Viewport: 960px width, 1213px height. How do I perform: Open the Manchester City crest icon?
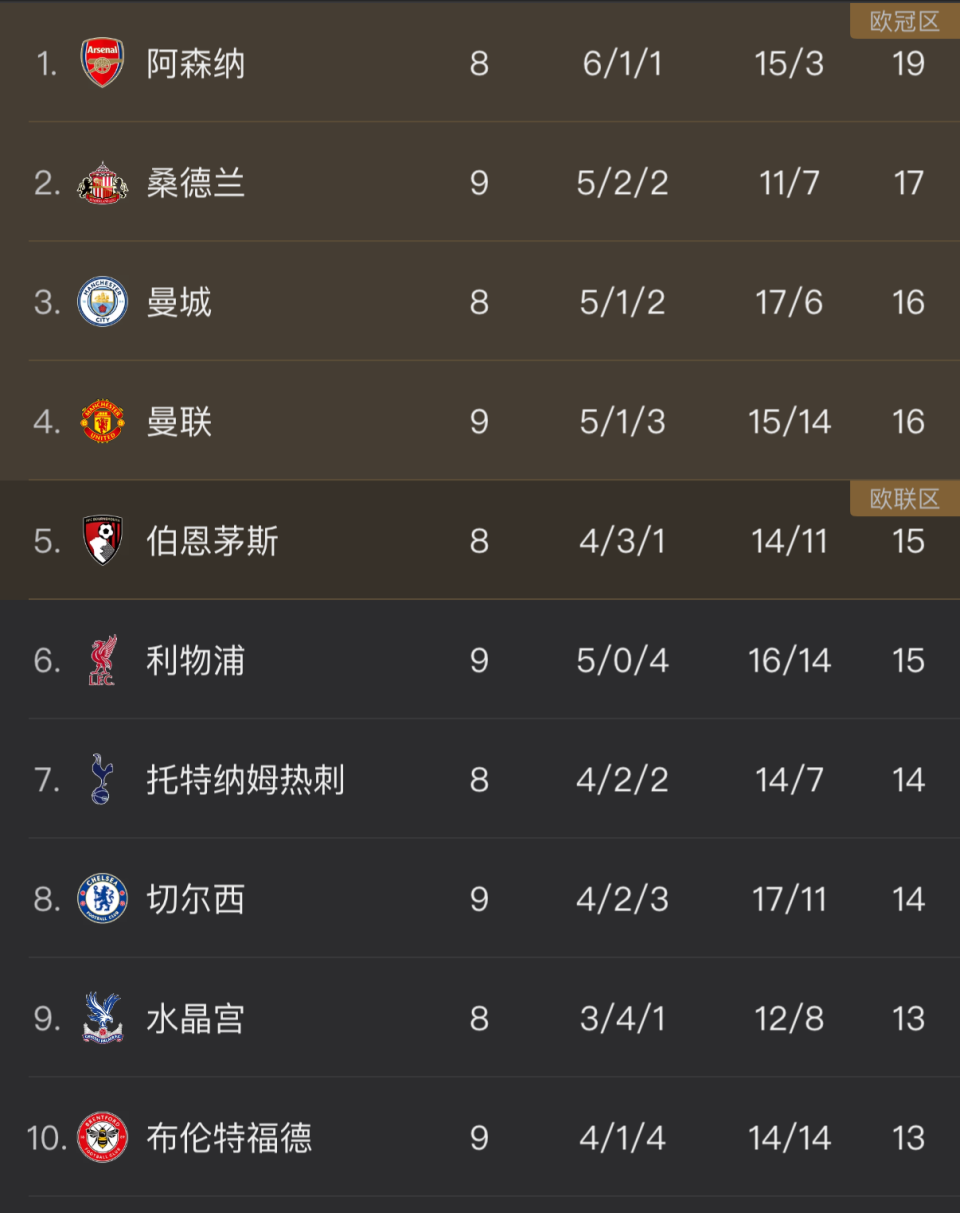tap(102, 302)
